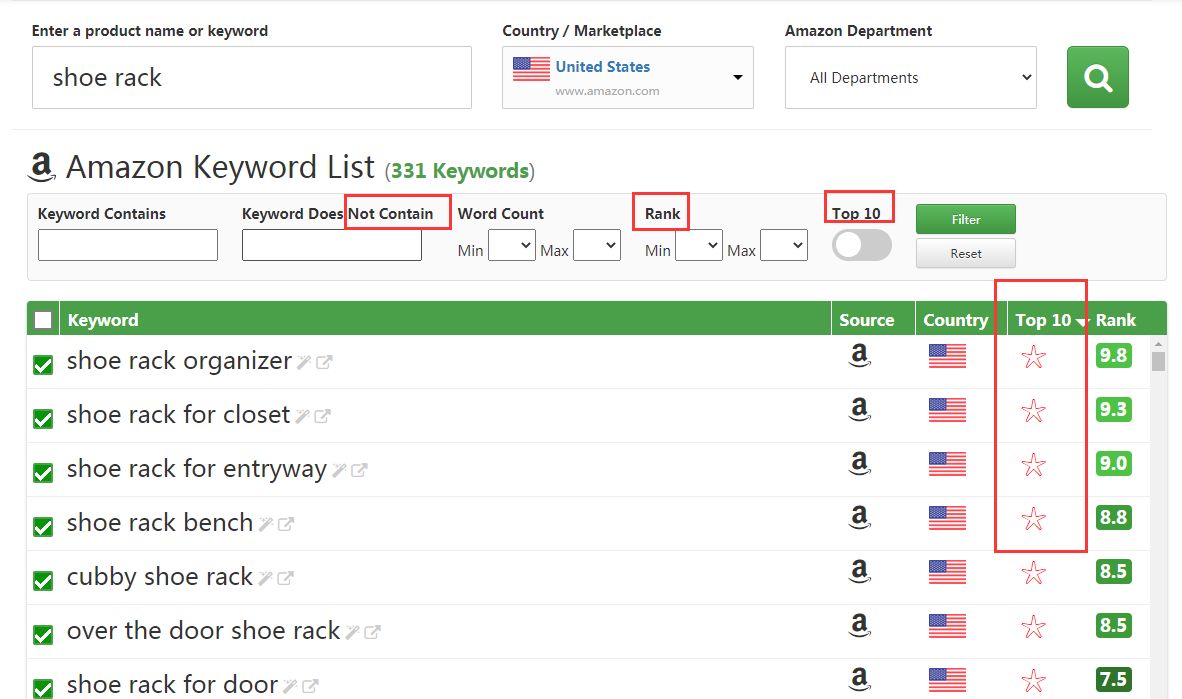Image resolution: width=1182 pixels, height=699 pixels.
Task: Open external link for shoe rack for entryway
Action: (x=359, y=470)
